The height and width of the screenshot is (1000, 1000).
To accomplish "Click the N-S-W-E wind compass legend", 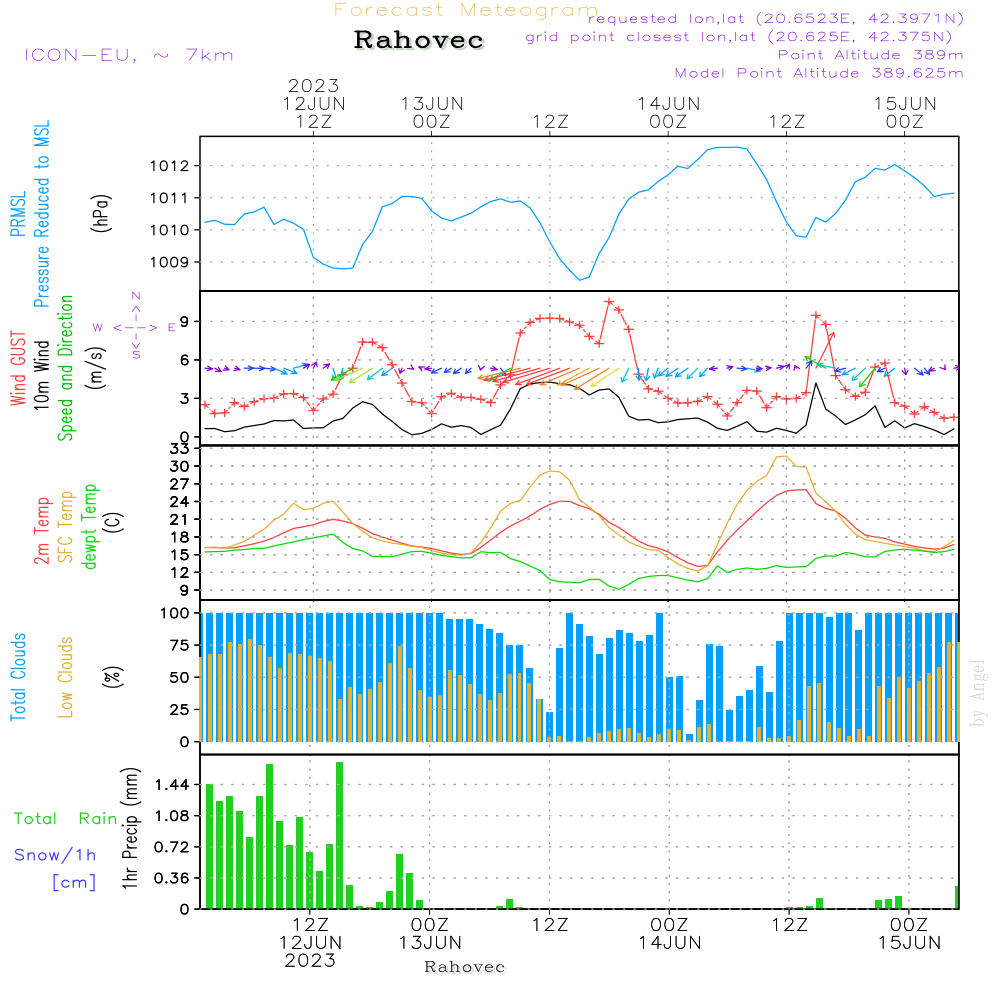I will tap(135, 326).
